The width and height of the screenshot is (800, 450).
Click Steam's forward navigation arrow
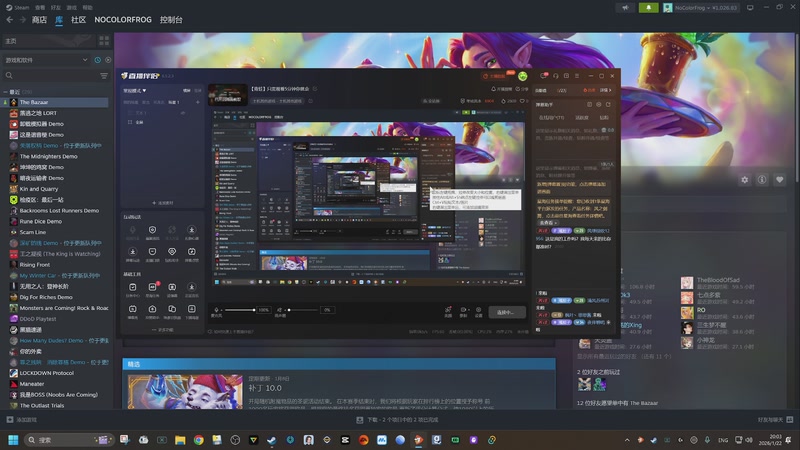point(22,19)
